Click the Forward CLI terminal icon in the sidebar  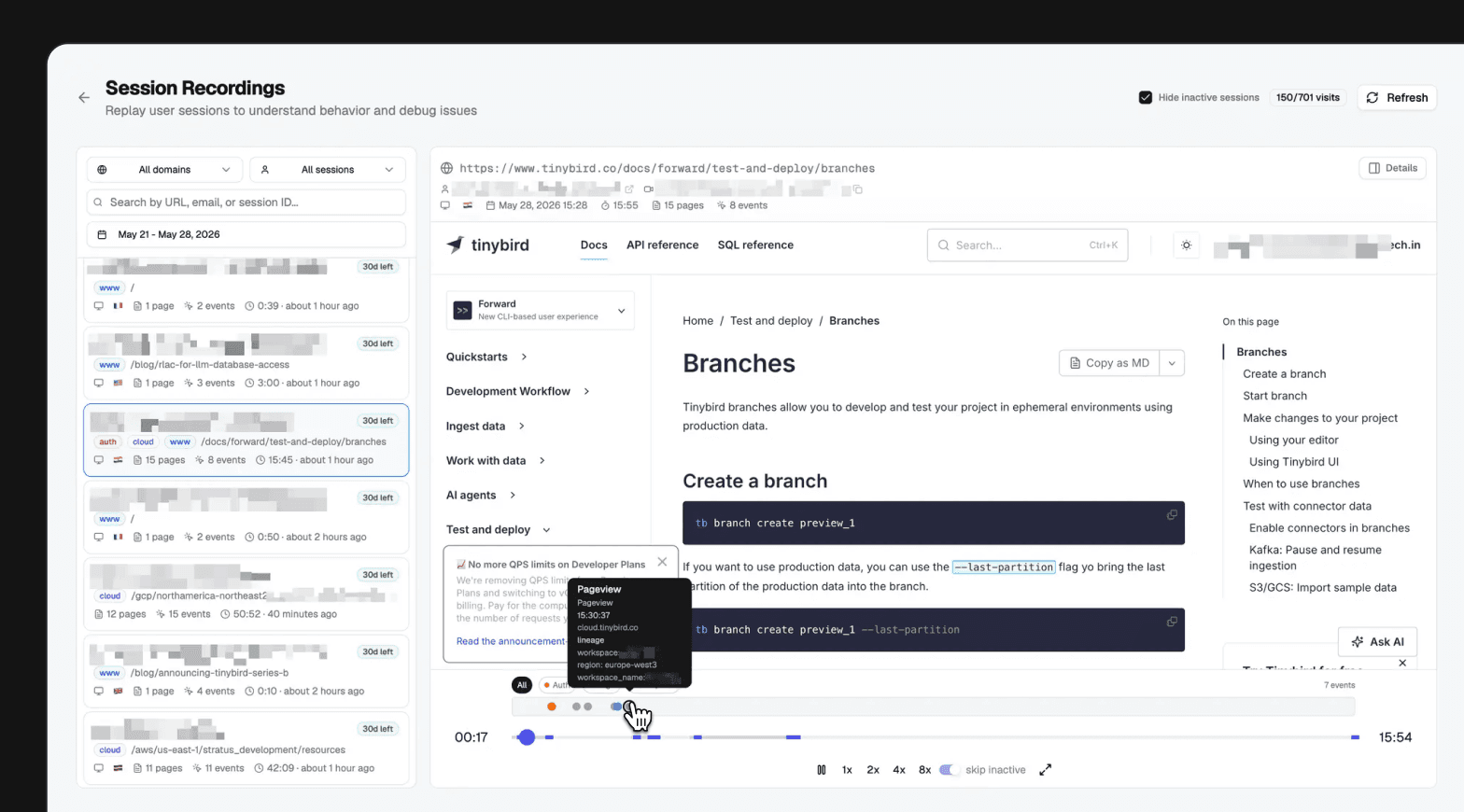point(462,311)
